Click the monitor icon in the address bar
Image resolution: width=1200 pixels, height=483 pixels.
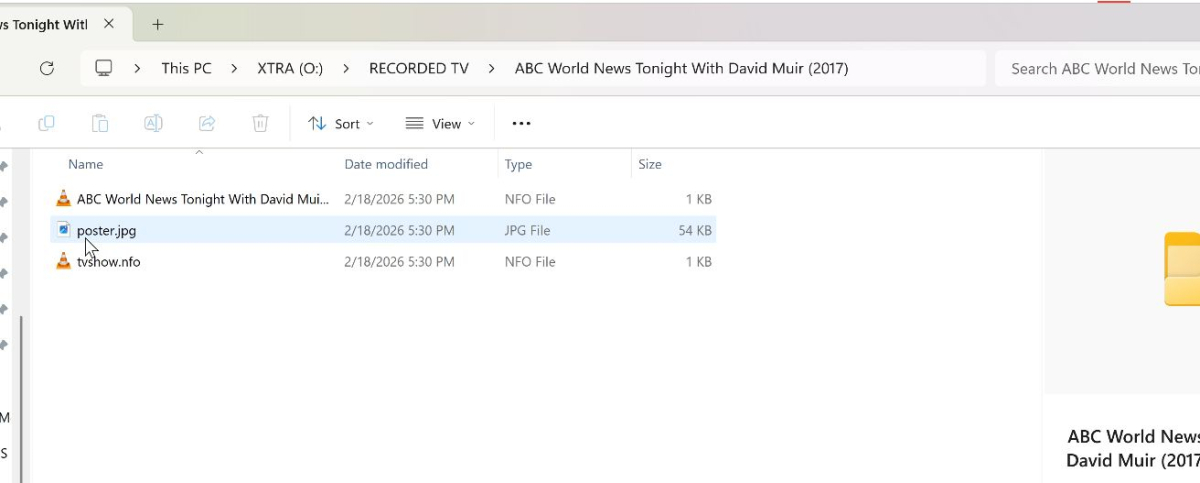(104, 68)
